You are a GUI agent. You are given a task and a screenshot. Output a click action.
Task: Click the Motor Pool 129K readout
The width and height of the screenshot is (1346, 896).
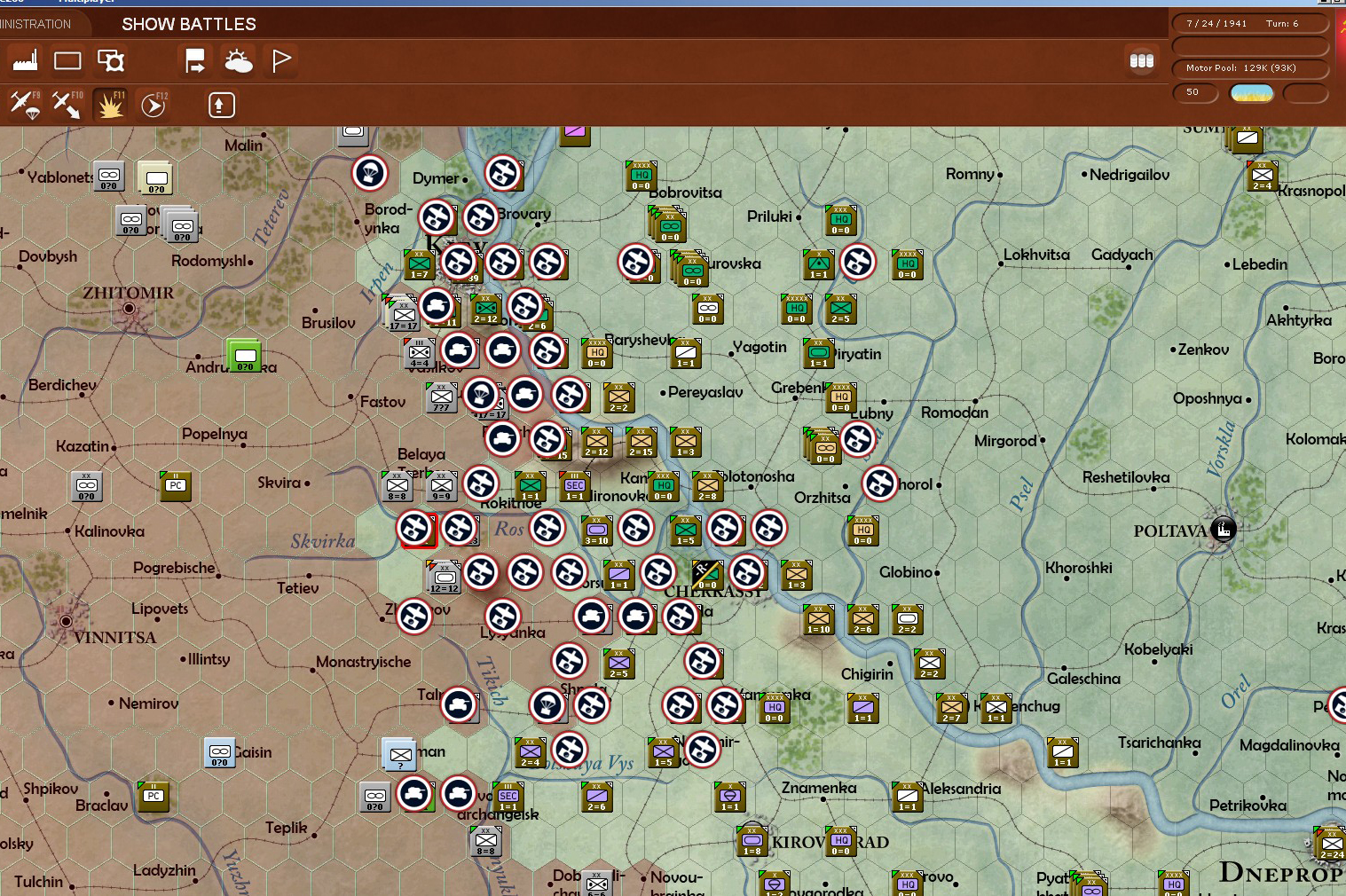point(1250,68)
